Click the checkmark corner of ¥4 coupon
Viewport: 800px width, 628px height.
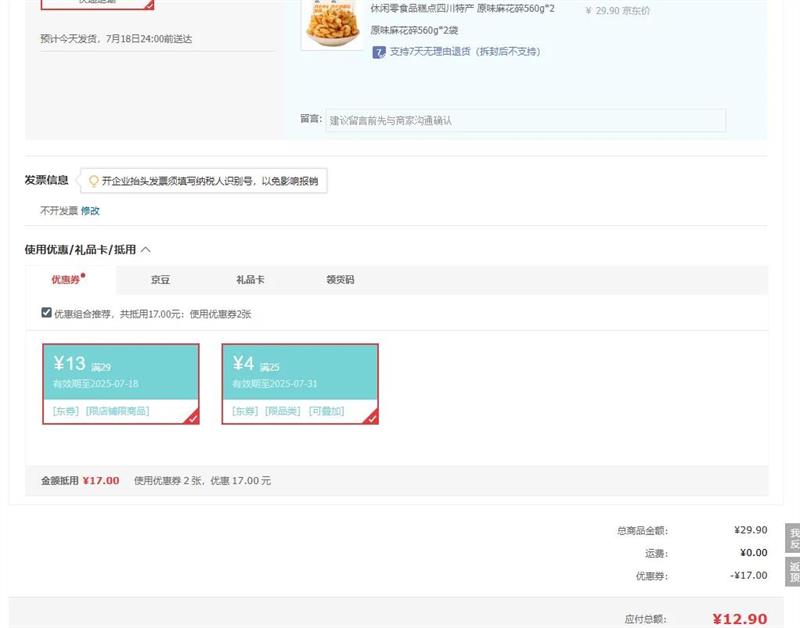371,418
